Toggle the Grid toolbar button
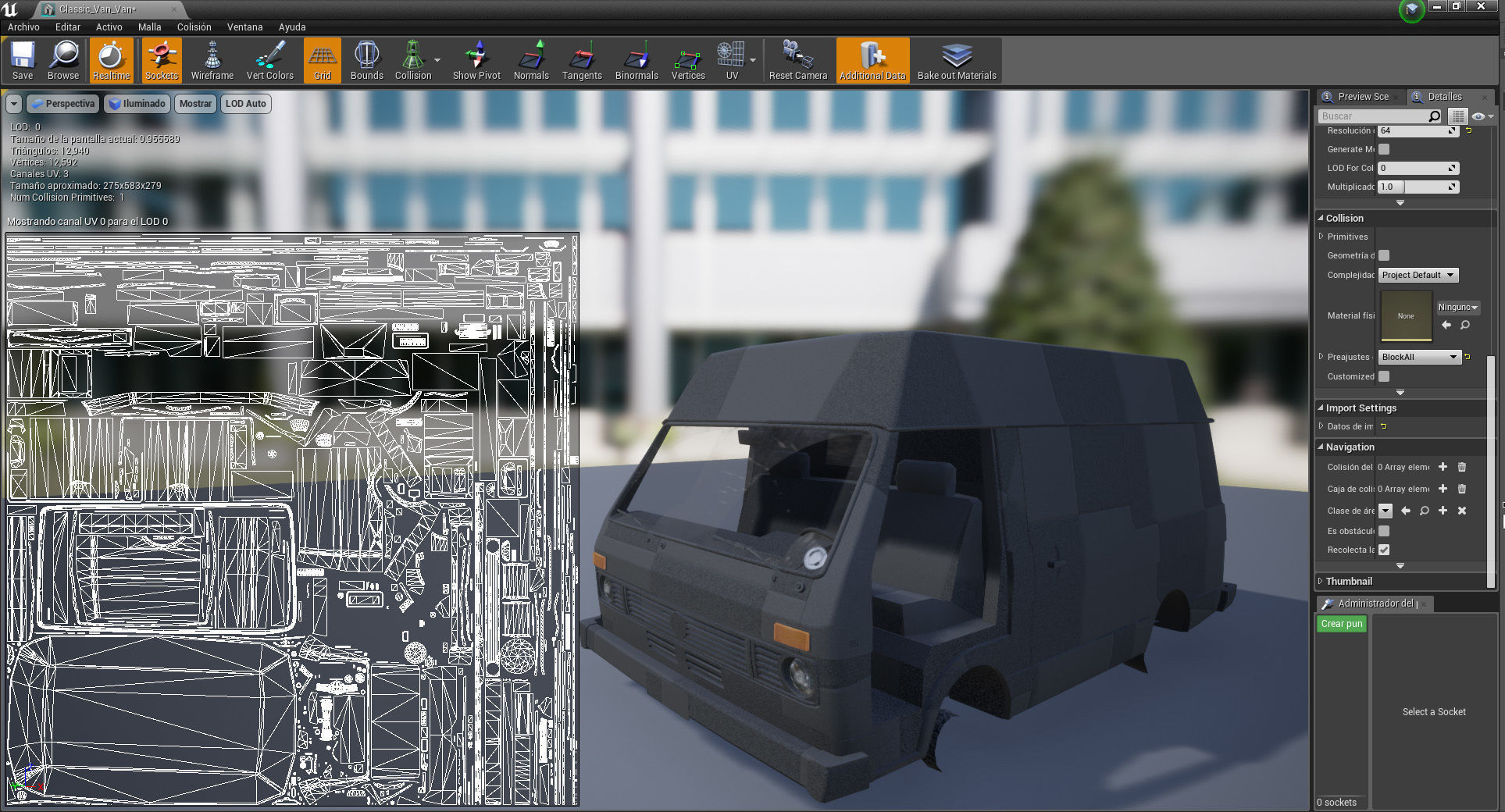Image resolution: width=1505 pixels, height=812 pixels. (323, 60)
